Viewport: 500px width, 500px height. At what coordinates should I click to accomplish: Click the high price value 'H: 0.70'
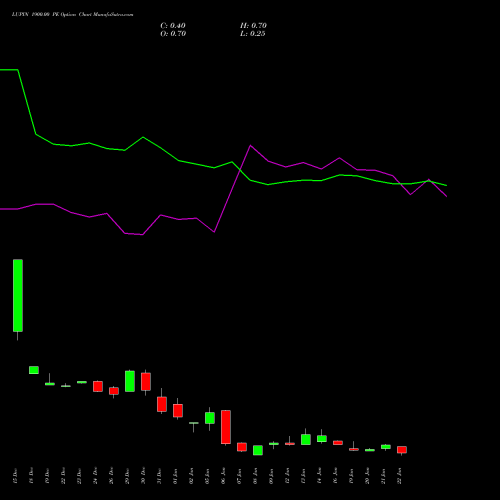click(x=253, y=26)
